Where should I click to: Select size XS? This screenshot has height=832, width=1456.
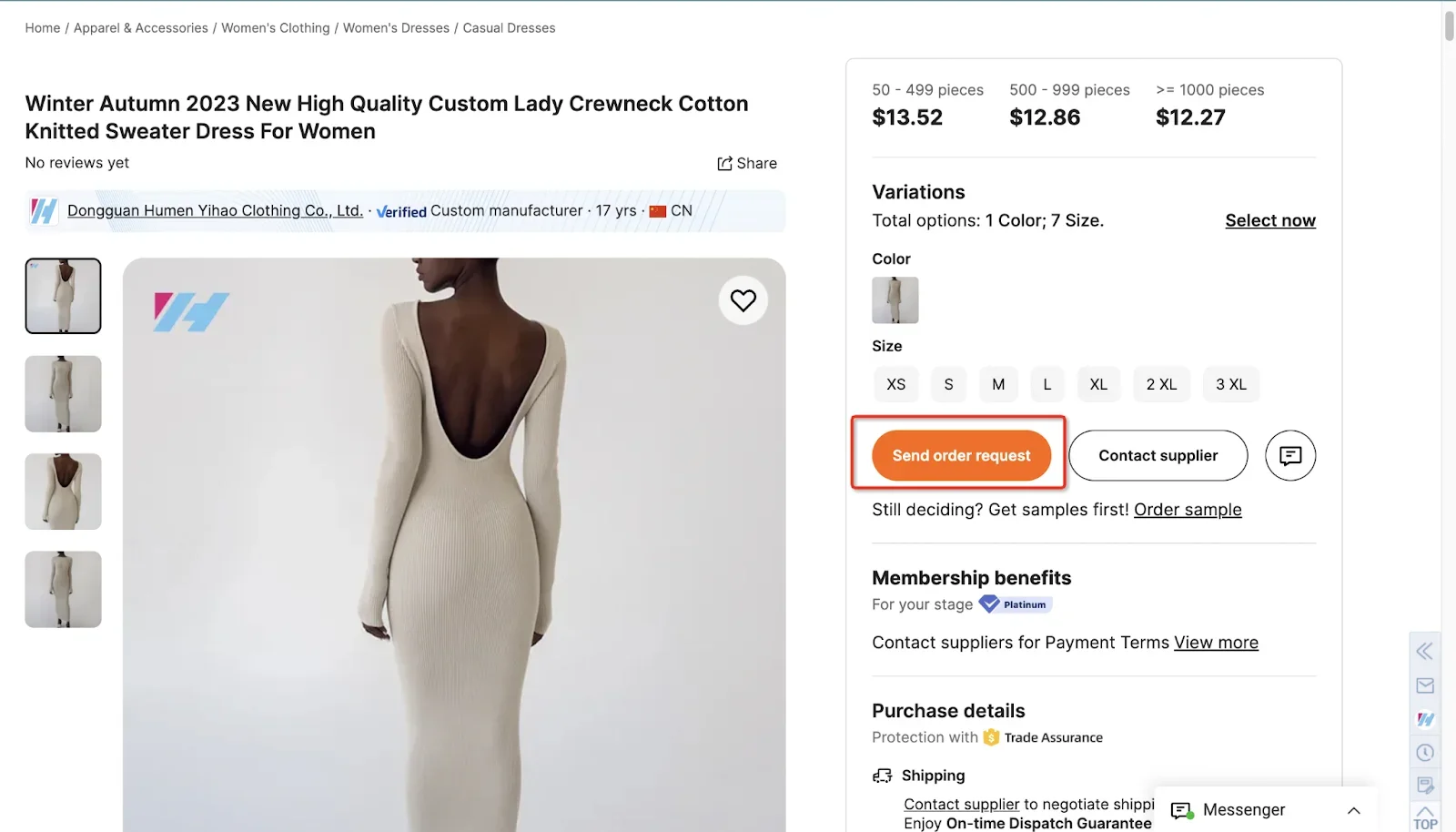point(895,384)
